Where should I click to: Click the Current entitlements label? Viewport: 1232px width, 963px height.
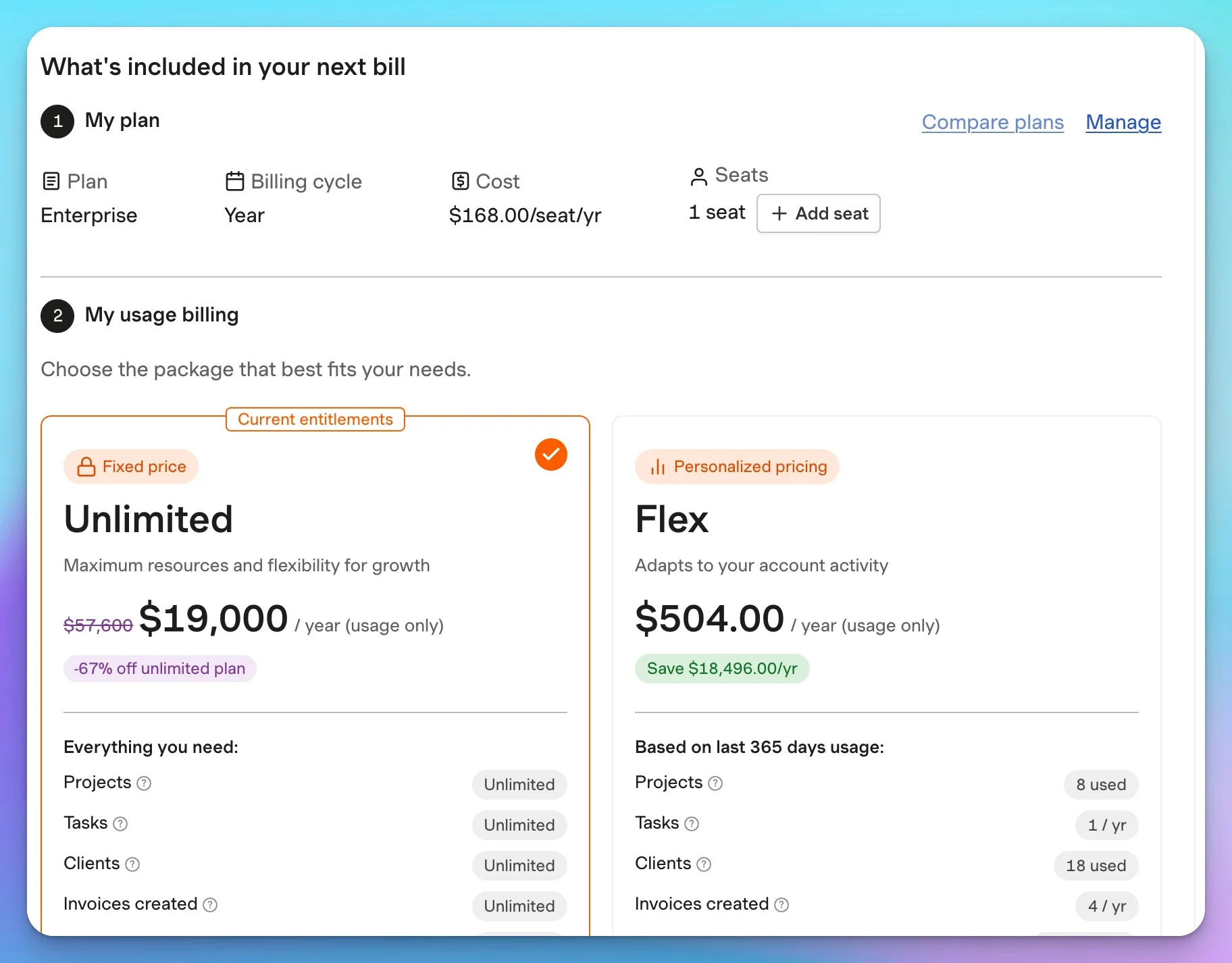pos(315,419)
